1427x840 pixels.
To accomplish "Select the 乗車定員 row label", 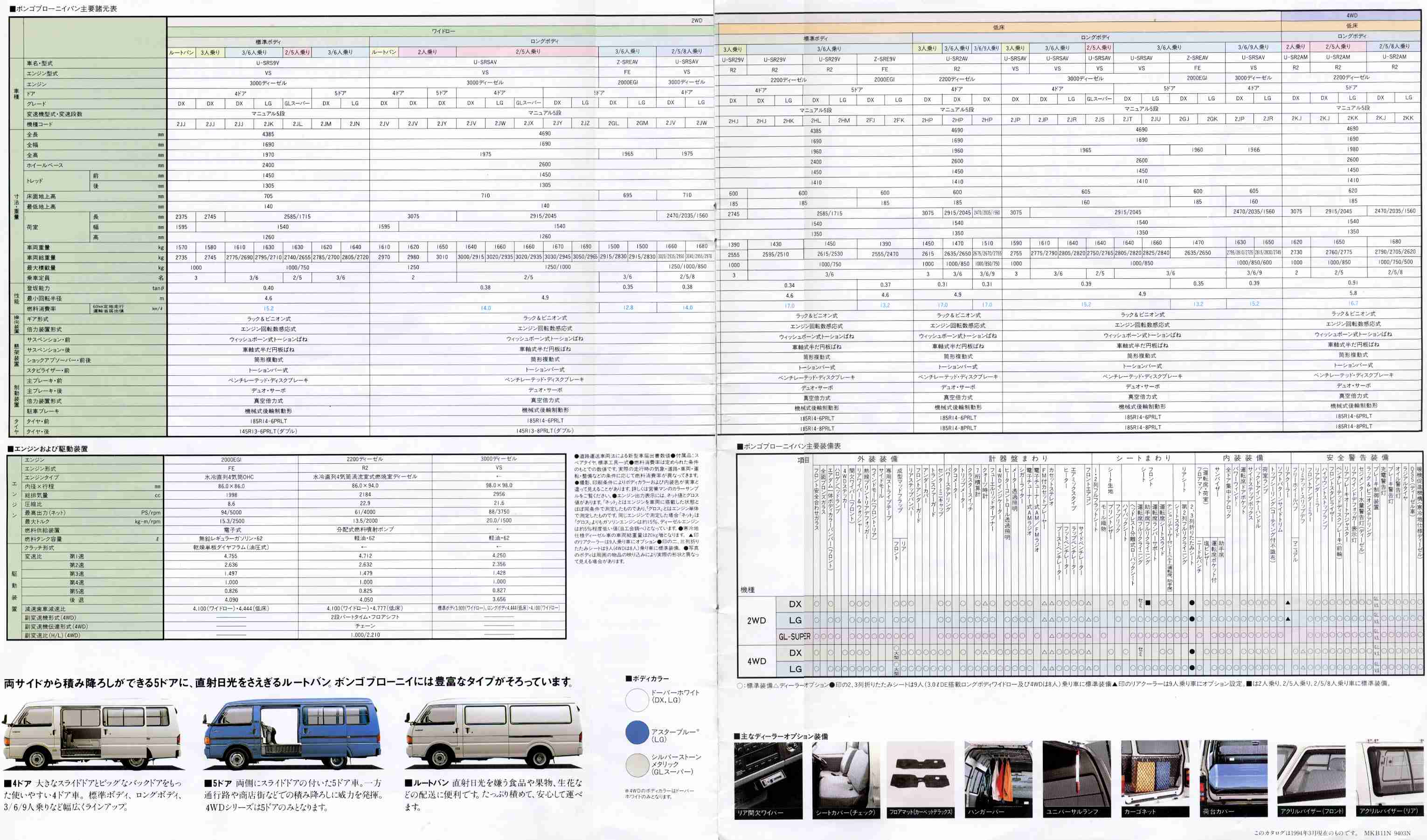I will 38,278.
